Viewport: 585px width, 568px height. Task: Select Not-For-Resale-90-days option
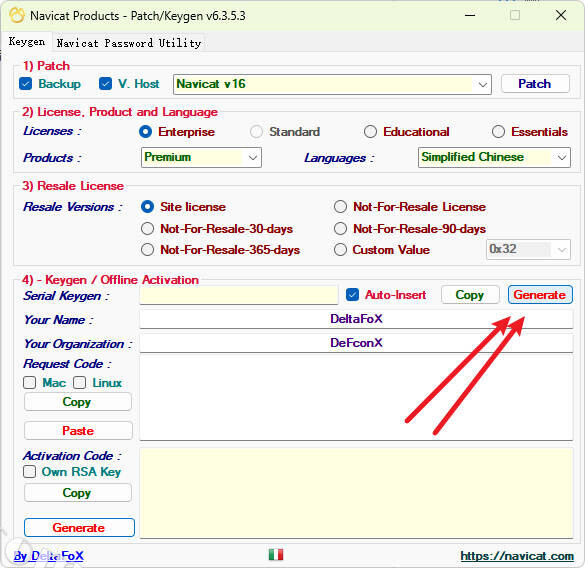click(x=340, y=228)
